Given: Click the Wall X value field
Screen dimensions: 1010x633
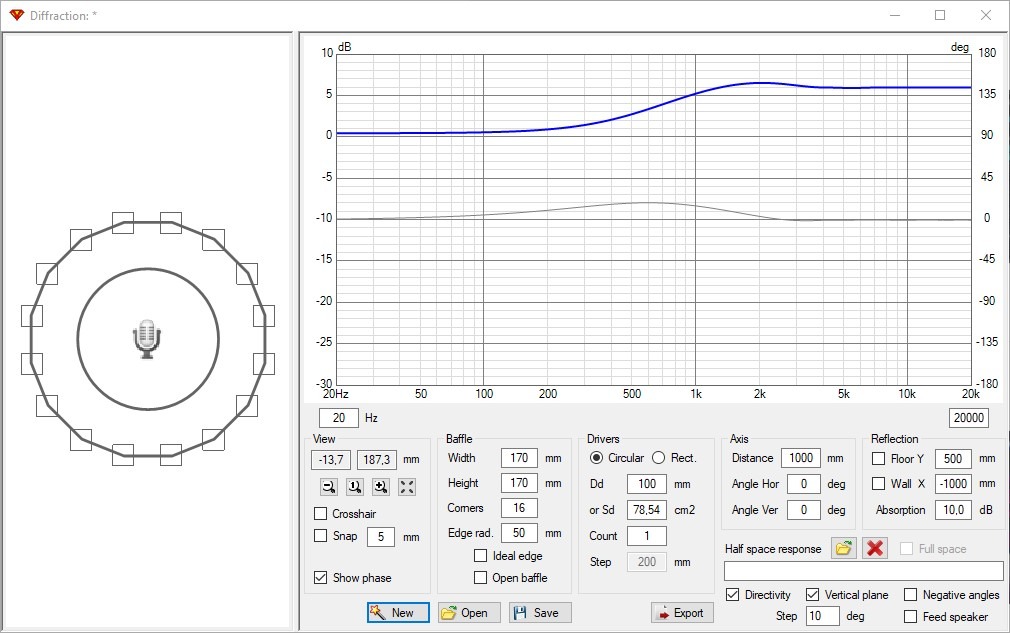Looking at the screenshot, I should tap(953, 483).
